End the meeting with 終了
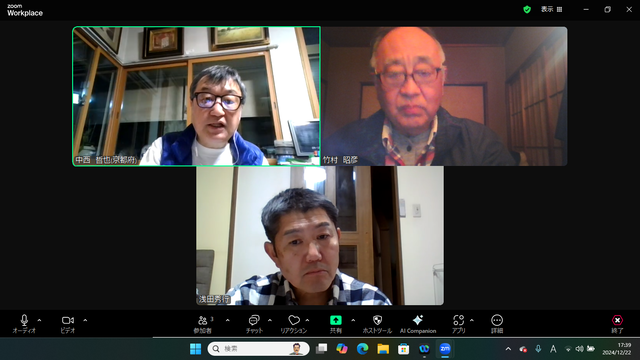The height and width of the screenshot is (360, 640). point(617,324)
